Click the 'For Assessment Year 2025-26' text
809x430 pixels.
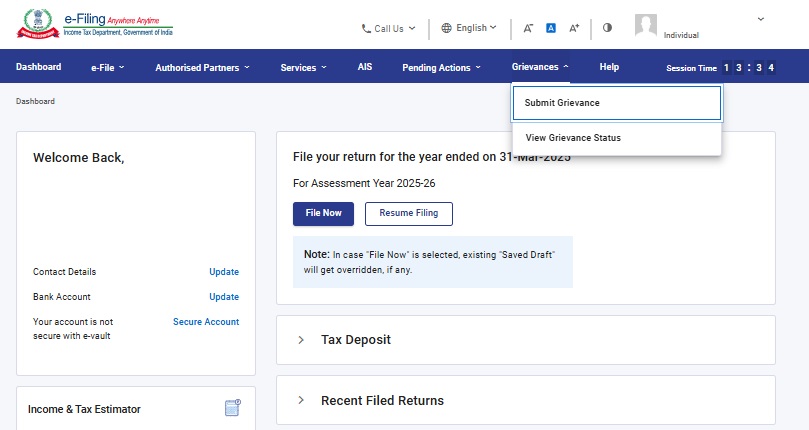pyautogui.click(x=364, y=183)
